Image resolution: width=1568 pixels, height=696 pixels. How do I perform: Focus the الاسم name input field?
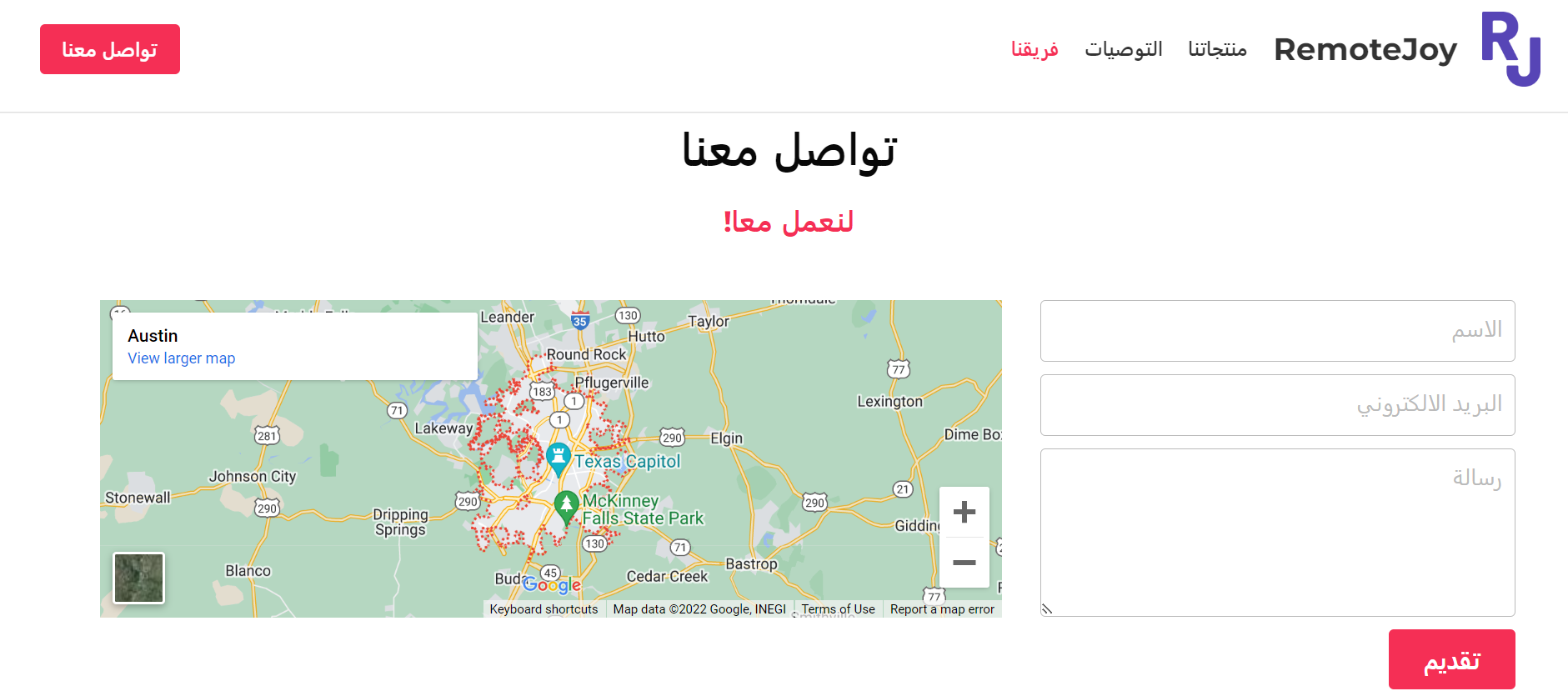[x=1277, y=331]
